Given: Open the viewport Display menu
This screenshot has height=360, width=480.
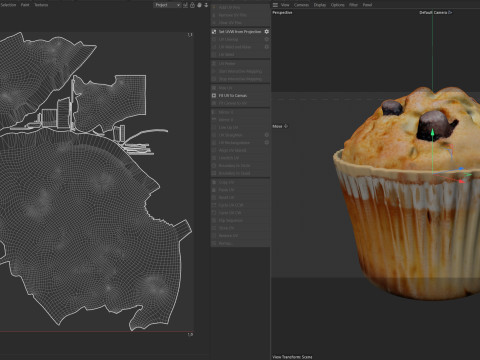Looking at the screenshot, I should pyautogui.click(x=320, y=5).
